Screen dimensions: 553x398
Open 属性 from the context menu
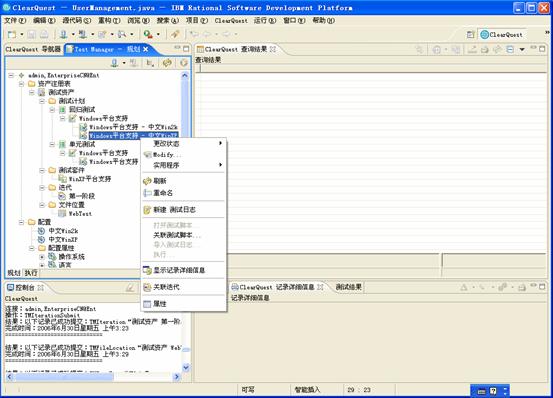[183, 304]
